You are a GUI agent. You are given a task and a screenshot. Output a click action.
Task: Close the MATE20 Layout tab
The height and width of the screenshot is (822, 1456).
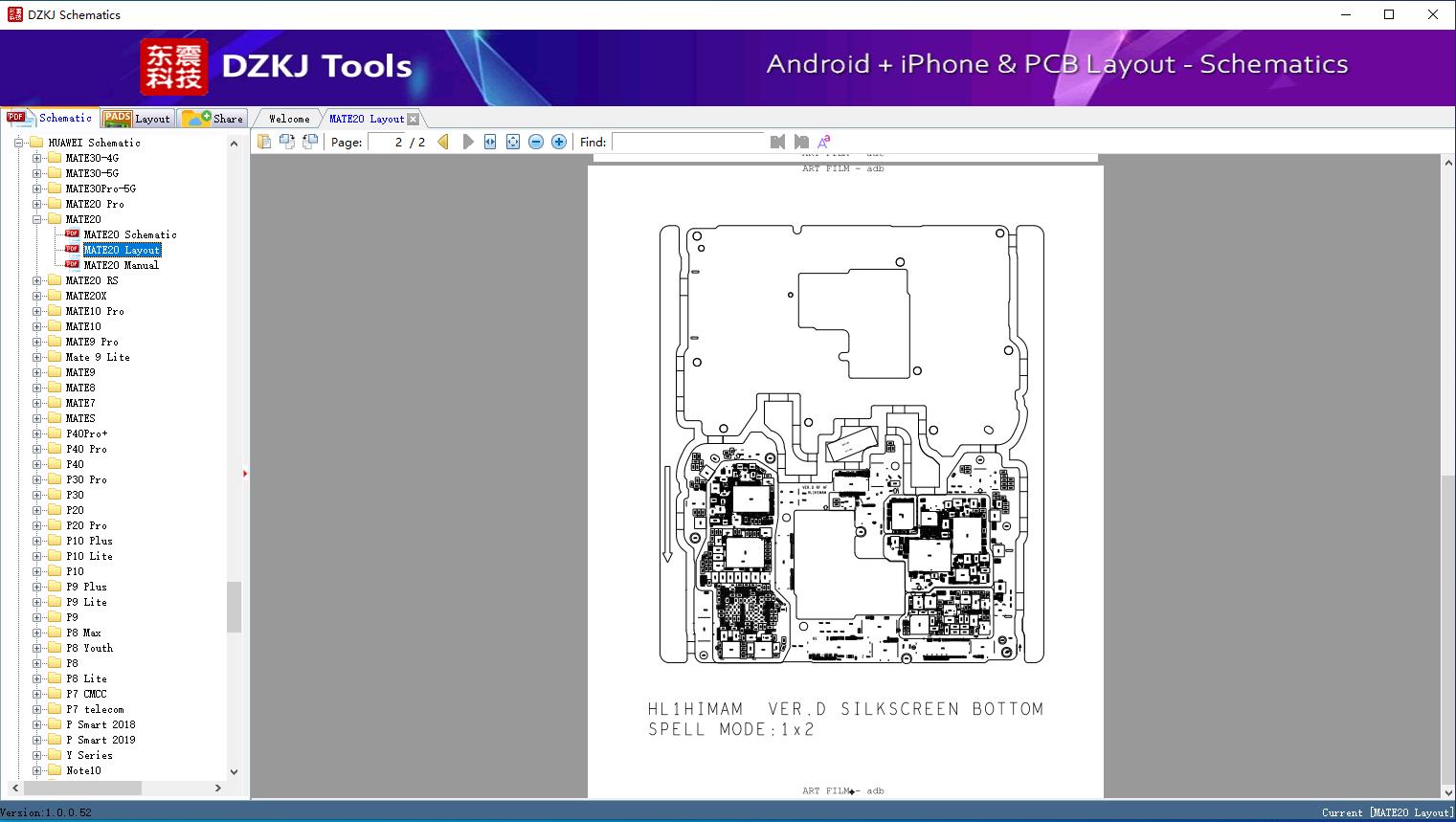point(413,119)
